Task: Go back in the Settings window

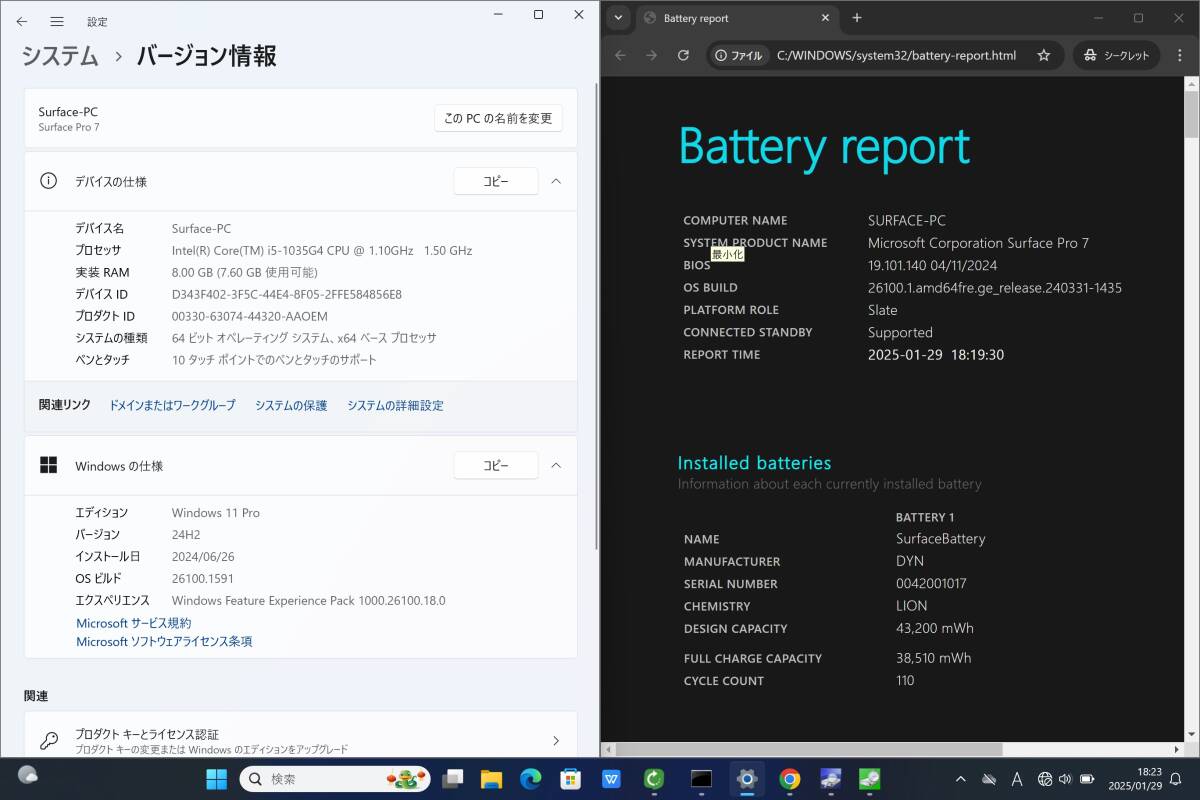Action: point(22,21)
